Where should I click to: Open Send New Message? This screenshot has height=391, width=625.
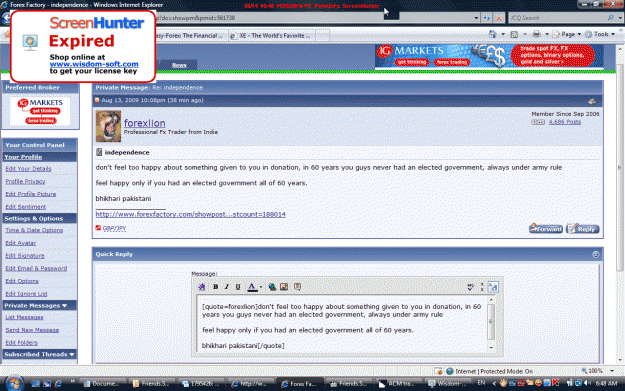click(x=32, y=330)
